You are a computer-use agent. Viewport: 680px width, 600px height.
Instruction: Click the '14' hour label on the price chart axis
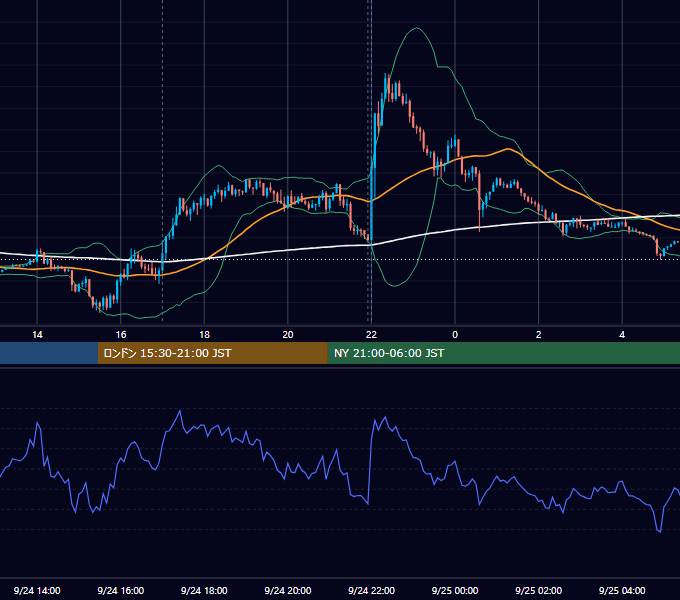(x=37, y=335)
